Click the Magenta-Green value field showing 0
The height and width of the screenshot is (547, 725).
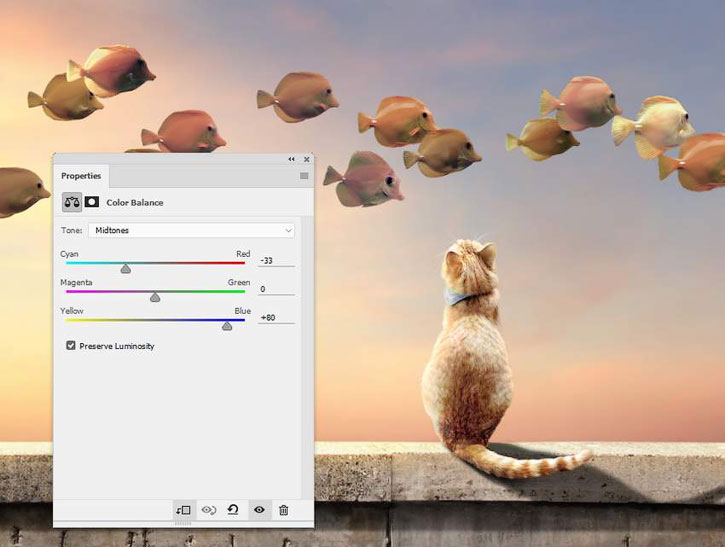coord(276,289)
